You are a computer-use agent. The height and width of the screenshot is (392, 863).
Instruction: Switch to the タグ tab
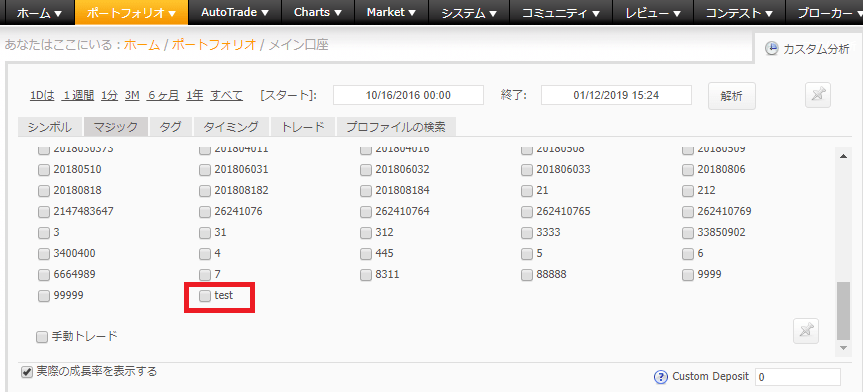[x=170, y=127]
